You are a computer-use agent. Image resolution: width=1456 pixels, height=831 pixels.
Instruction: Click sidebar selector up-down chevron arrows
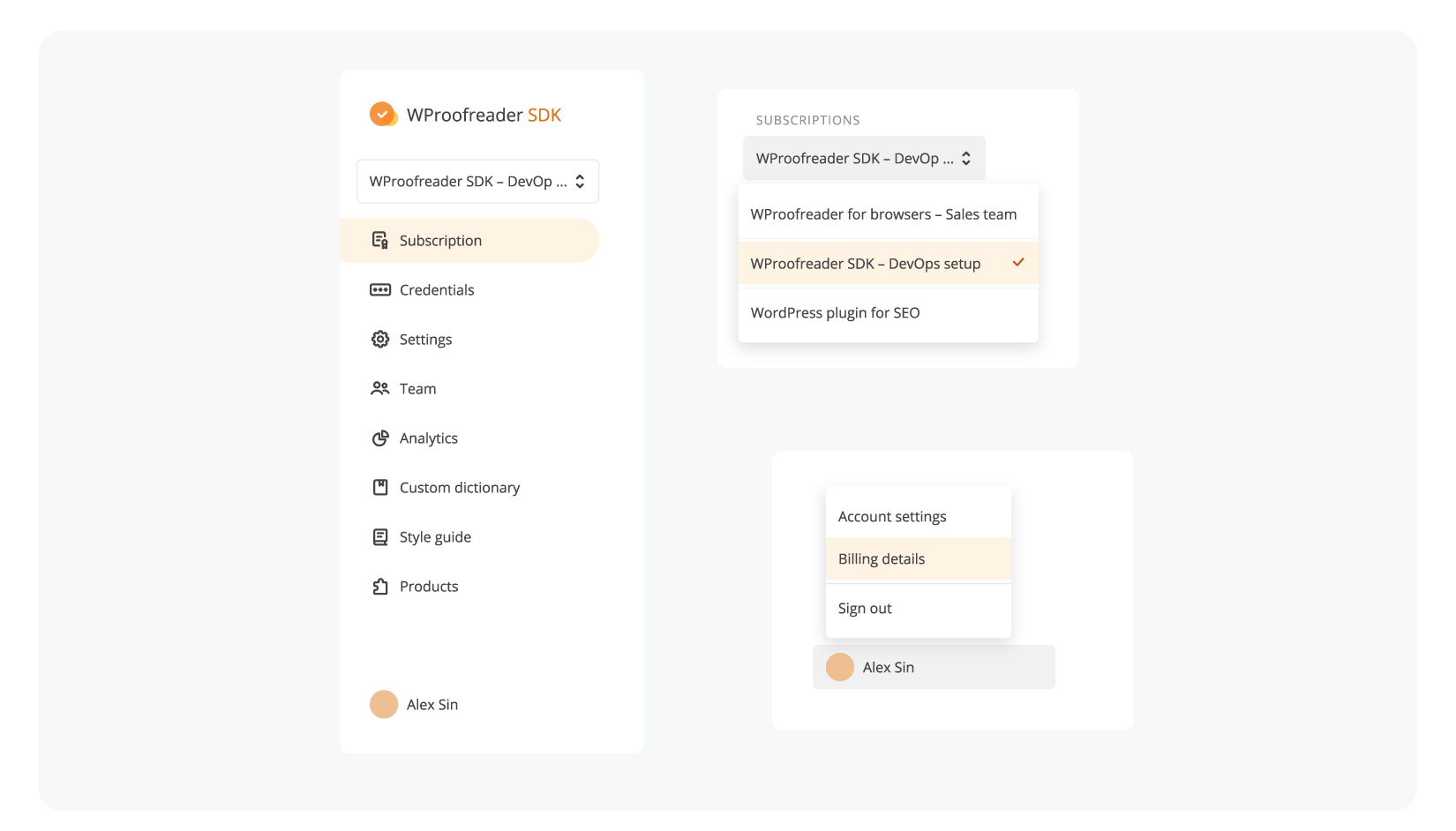[x=580, y=181]
